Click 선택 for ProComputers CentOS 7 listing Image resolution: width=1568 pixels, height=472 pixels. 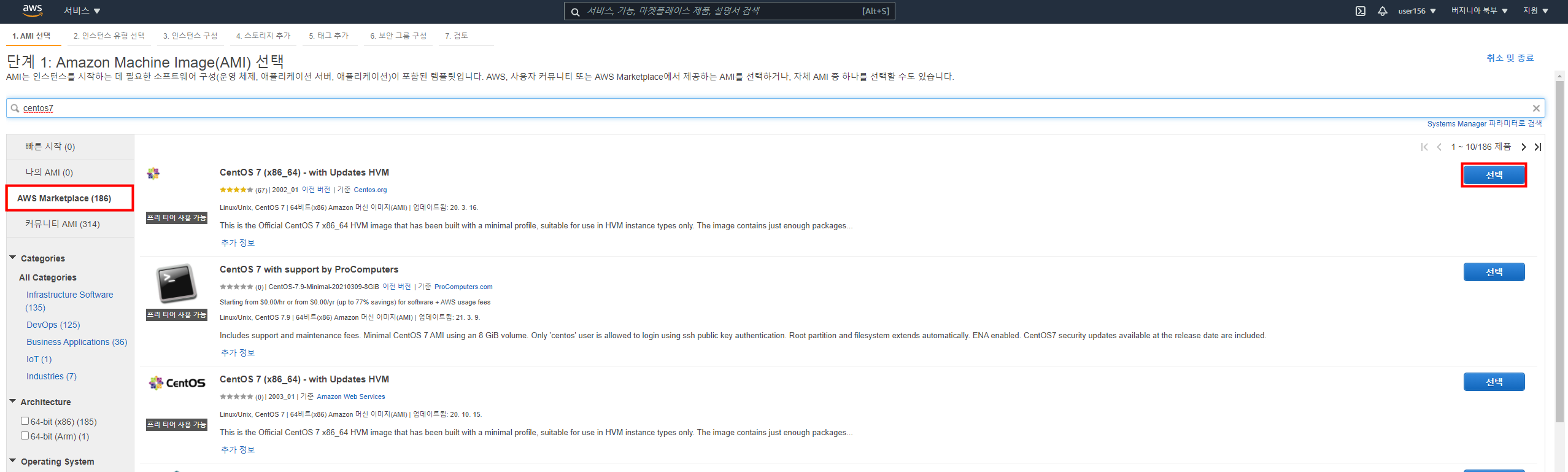point(1494,272)
